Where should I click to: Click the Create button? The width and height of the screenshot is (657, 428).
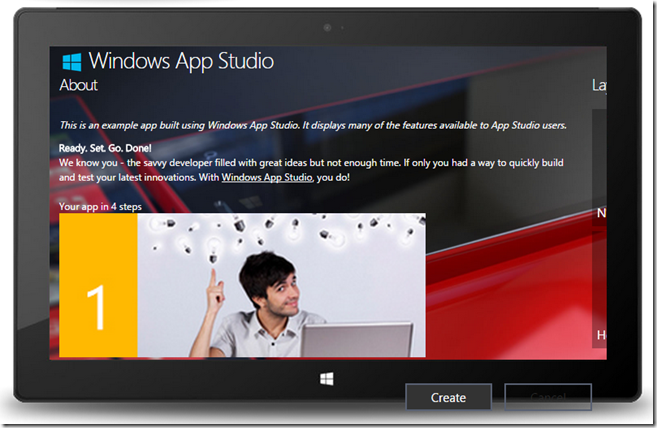point(448,397)
